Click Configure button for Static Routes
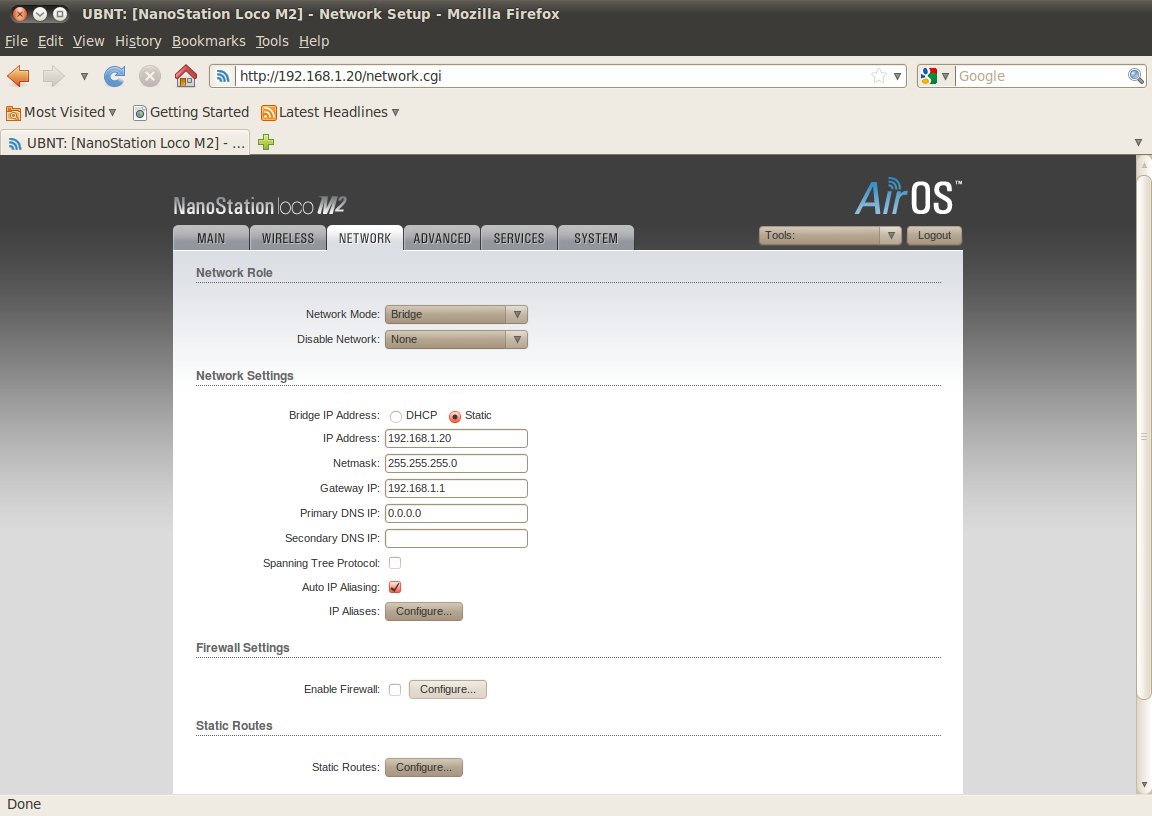Screen dimensions: 1152x816 (424, 767)
